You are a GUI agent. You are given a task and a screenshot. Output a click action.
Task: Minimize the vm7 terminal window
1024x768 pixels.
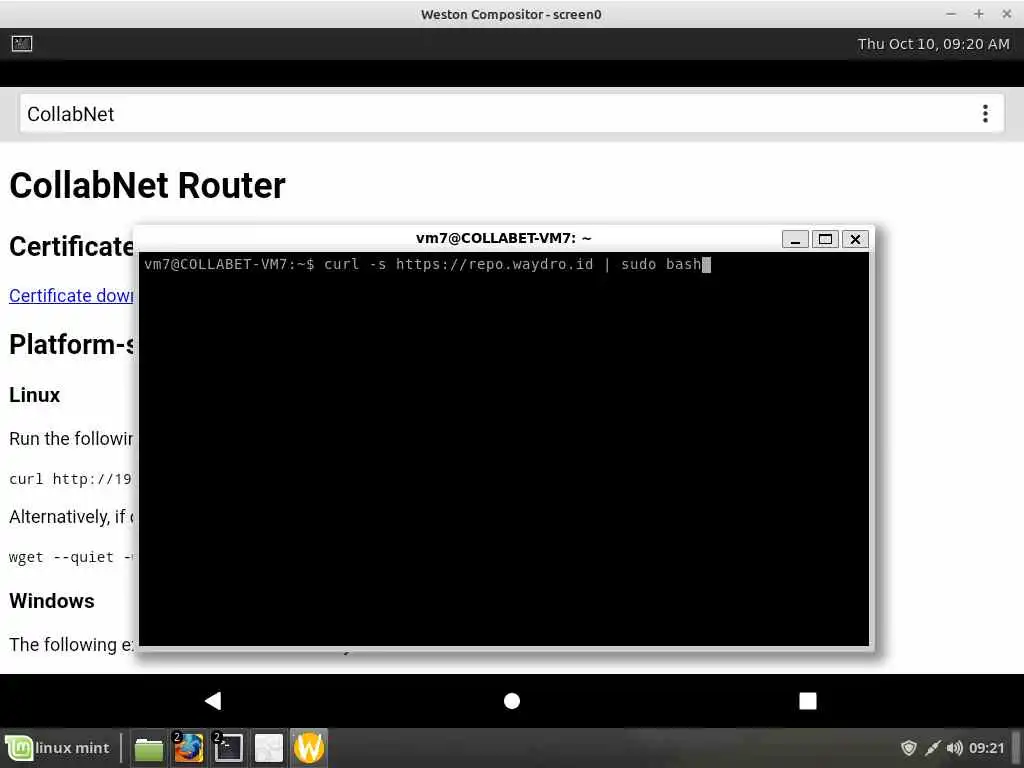pos(795,239)
